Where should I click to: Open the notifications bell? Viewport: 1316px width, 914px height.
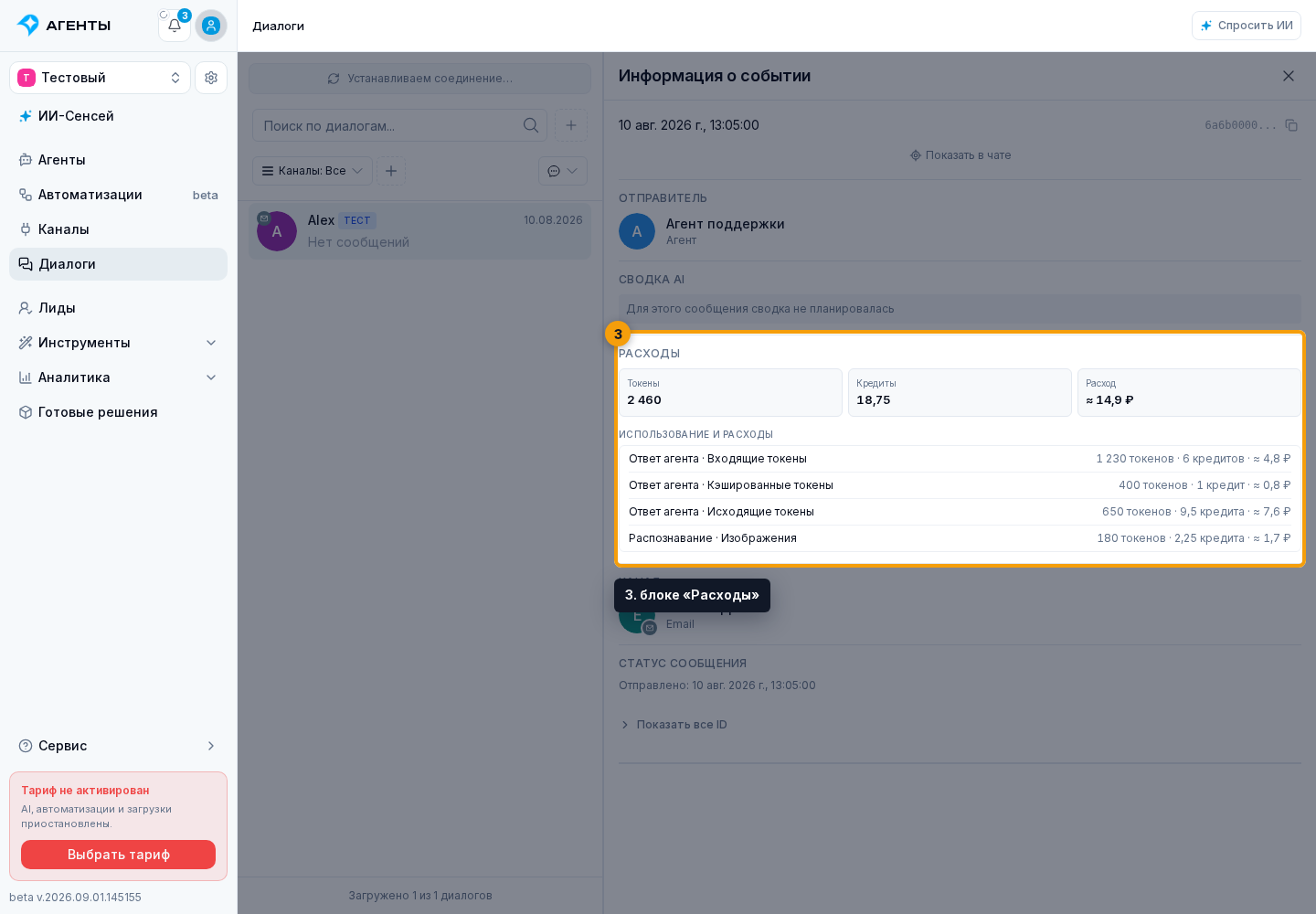(175, 26)
